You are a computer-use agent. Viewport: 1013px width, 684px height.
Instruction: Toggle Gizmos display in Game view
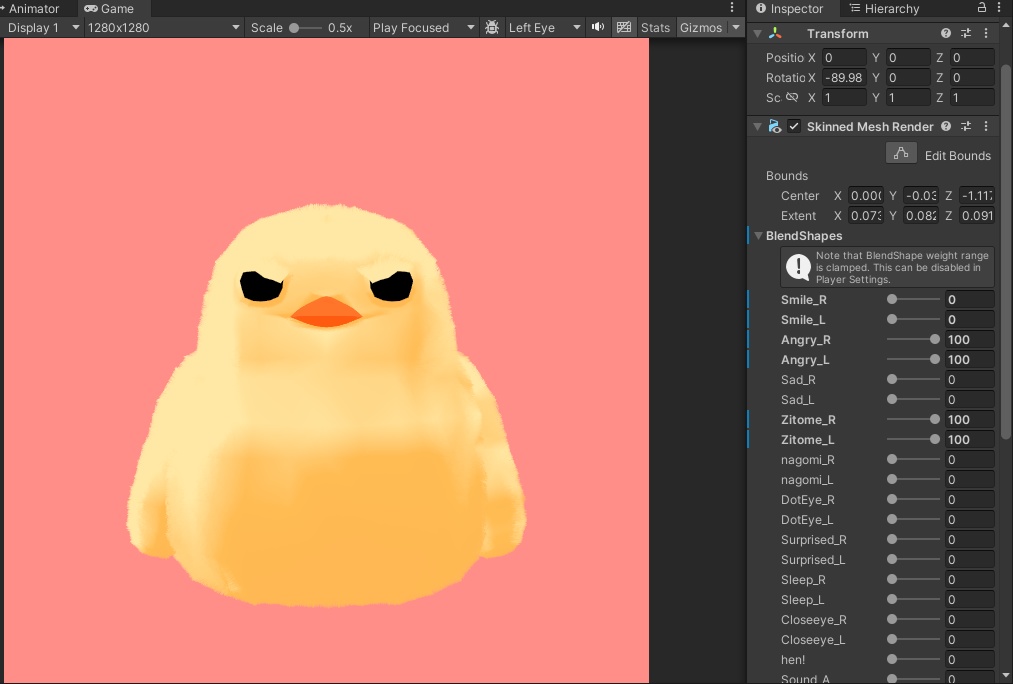(x=701, y=27)
